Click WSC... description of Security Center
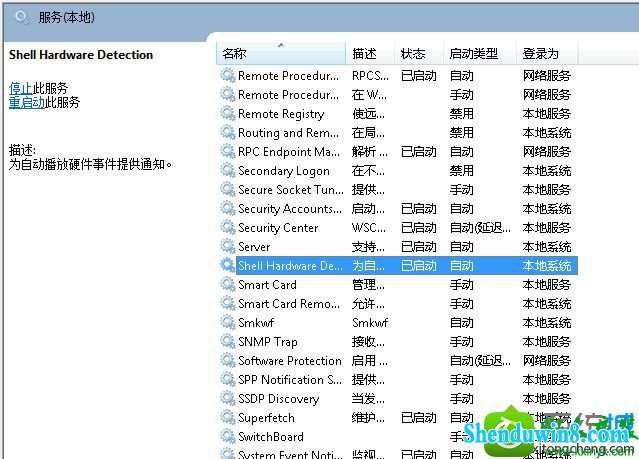 (369, 228)
